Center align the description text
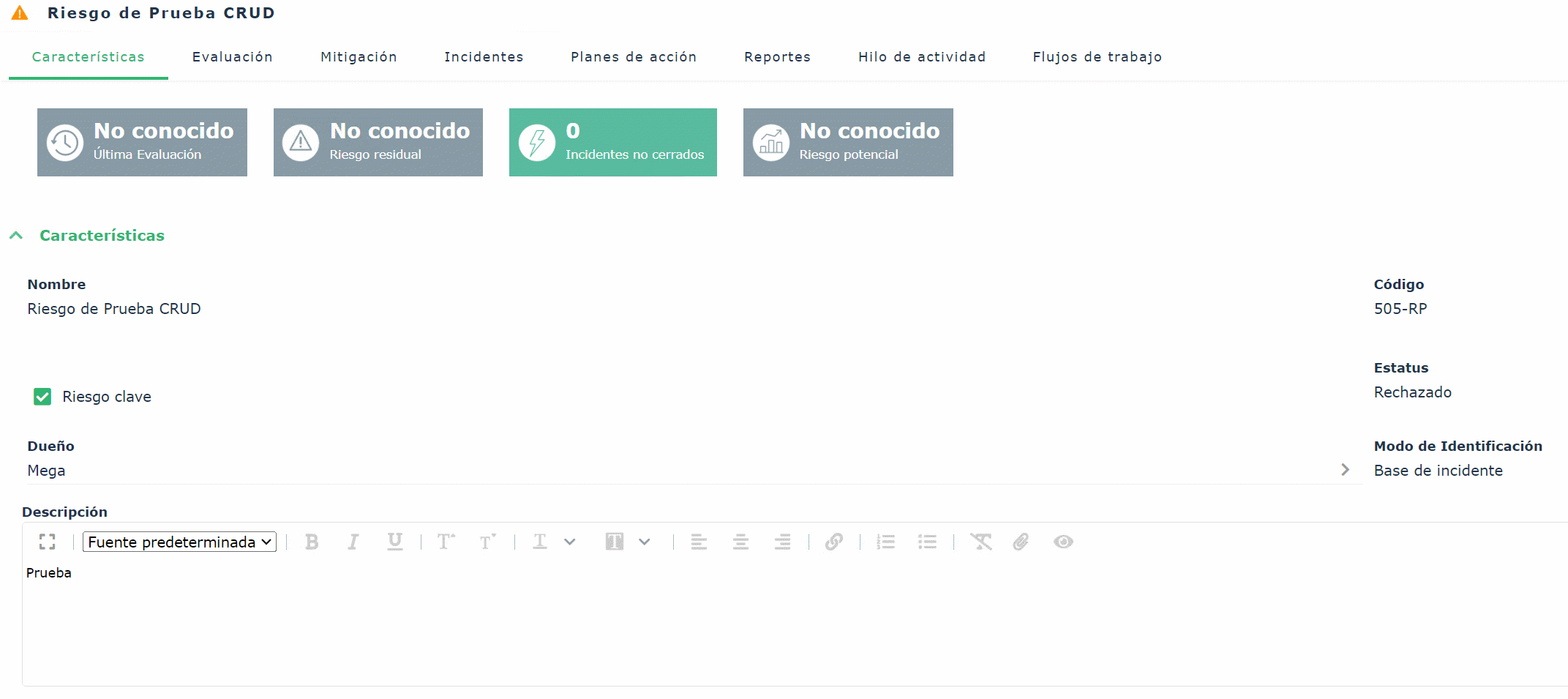1568x699 pixels. [740, 542]
